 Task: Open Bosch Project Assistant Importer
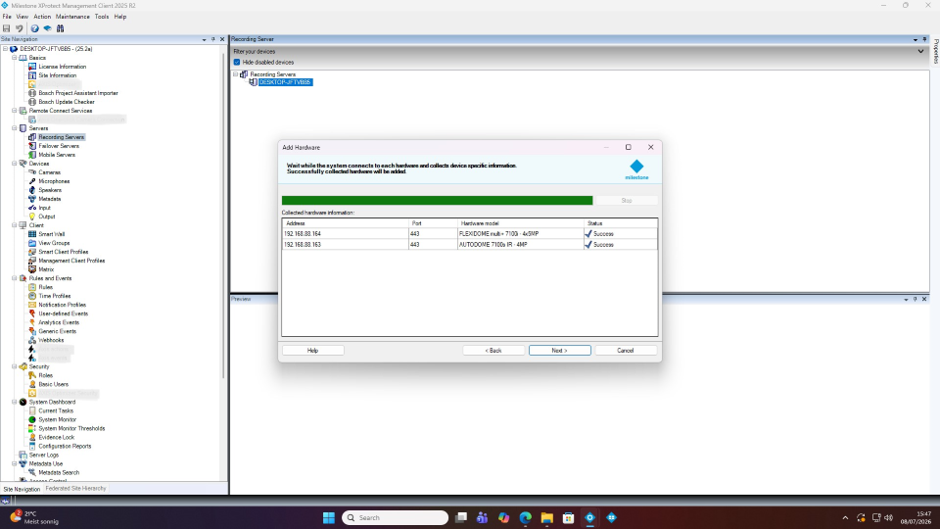(x=78, y=93)
